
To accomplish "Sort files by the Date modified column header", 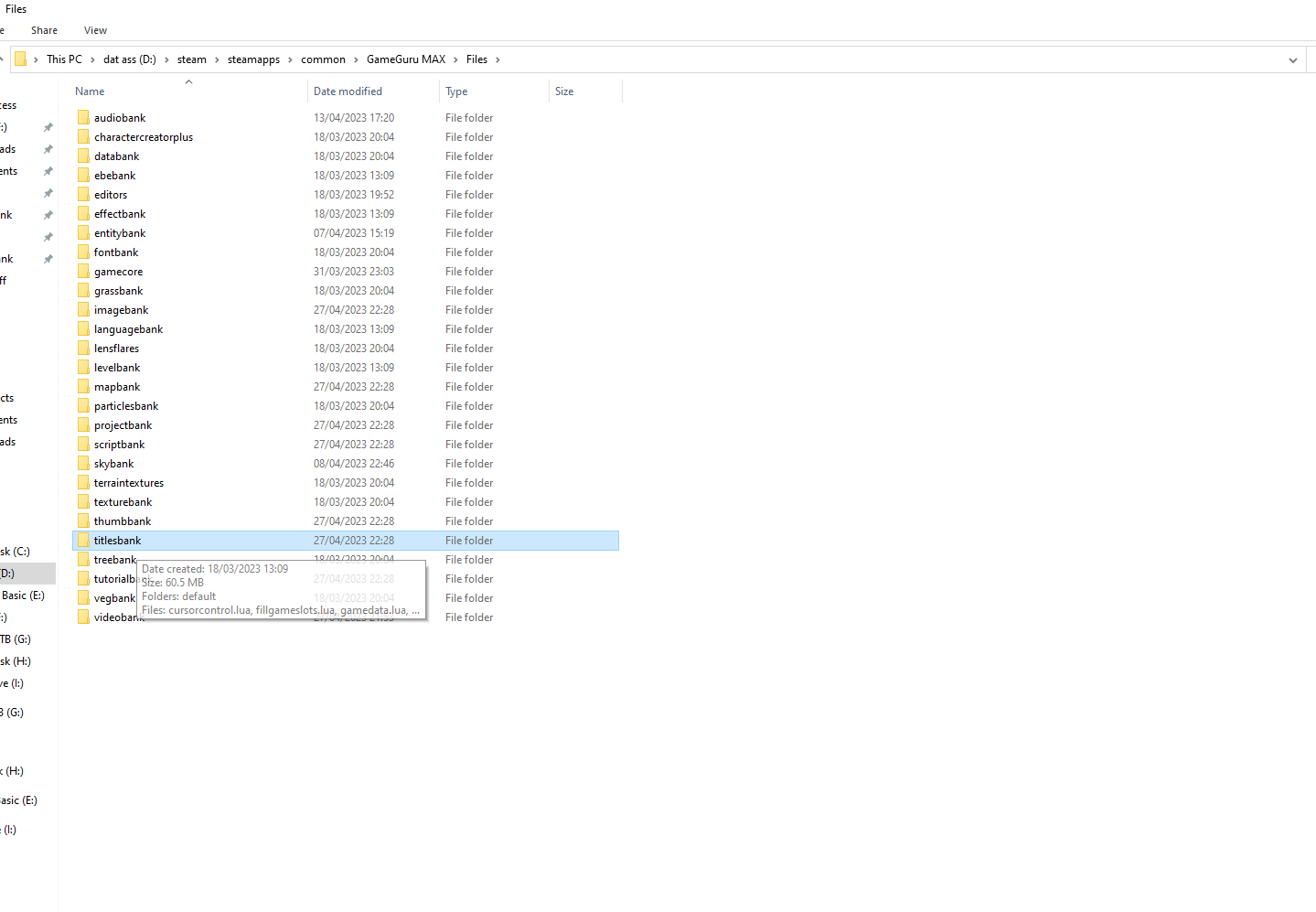I will click(x=348, y=91).
